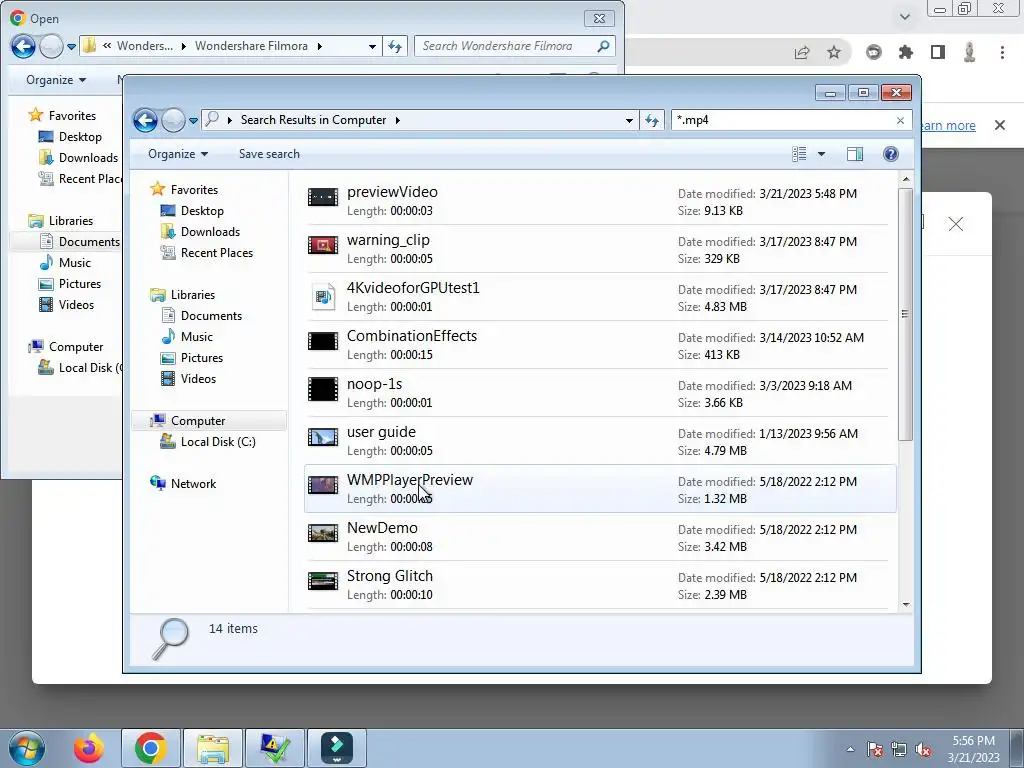This screenshot has height=768, width=1024.
Task: Select Recent Places in Search Results navigation pane
Action: click(216, 253)
